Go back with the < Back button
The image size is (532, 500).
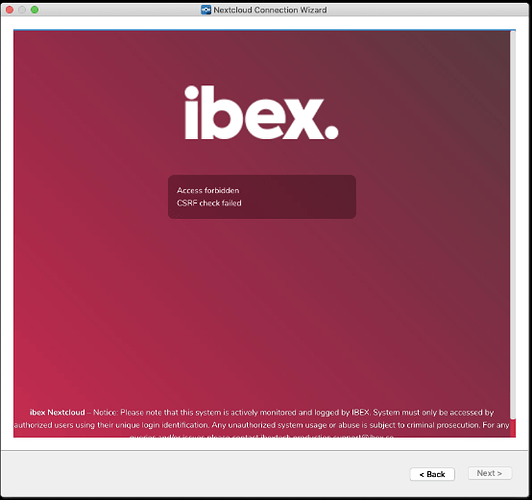click(432, 474)
